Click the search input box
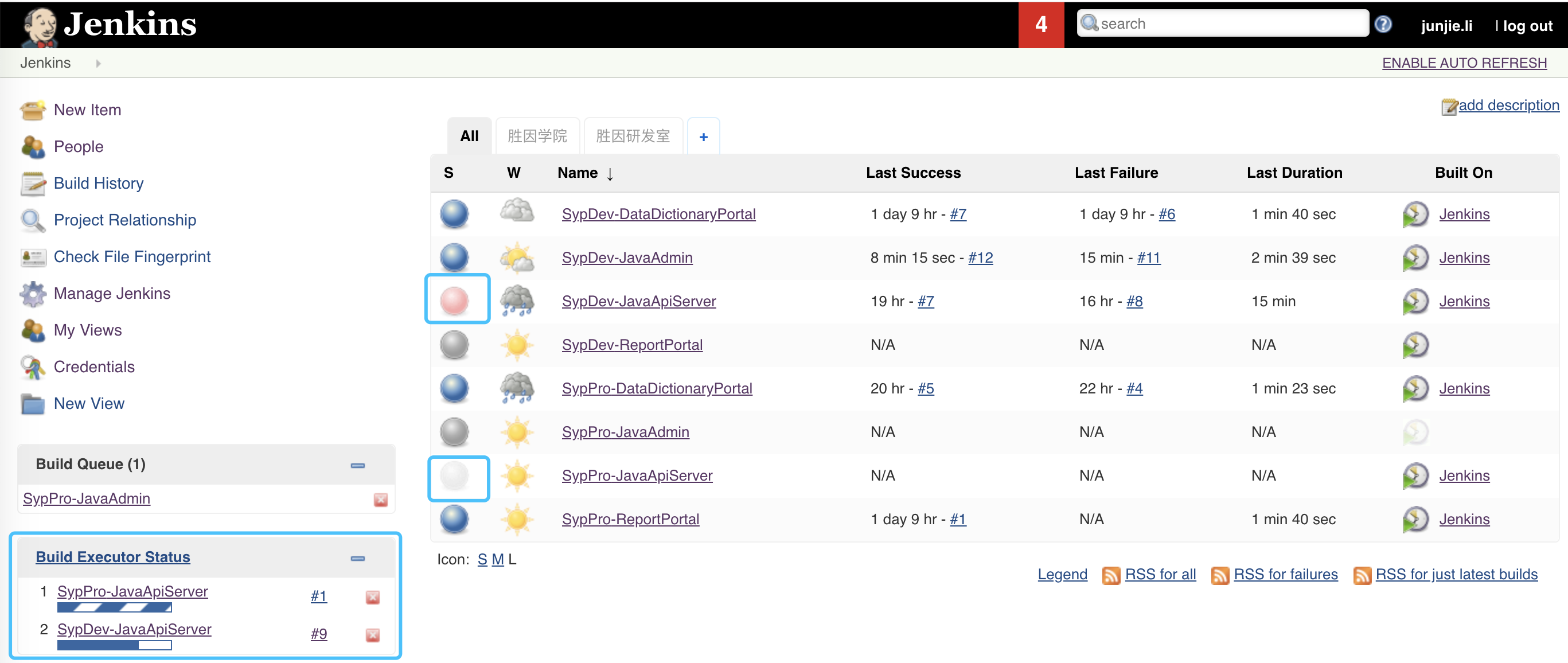The image size is (1568, 663). pos(1222,23)
